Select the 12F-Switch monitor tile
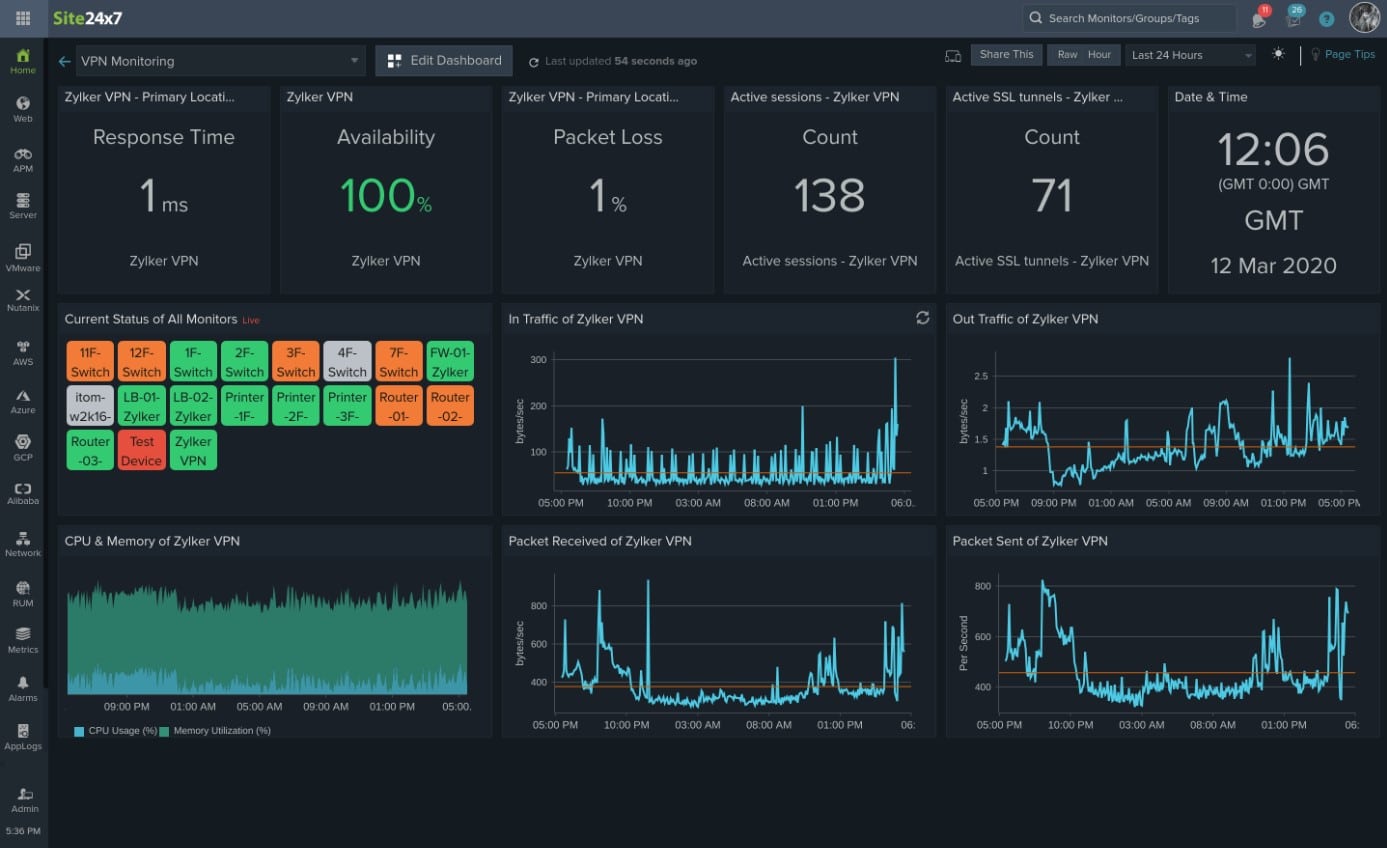 click(142, 361)
